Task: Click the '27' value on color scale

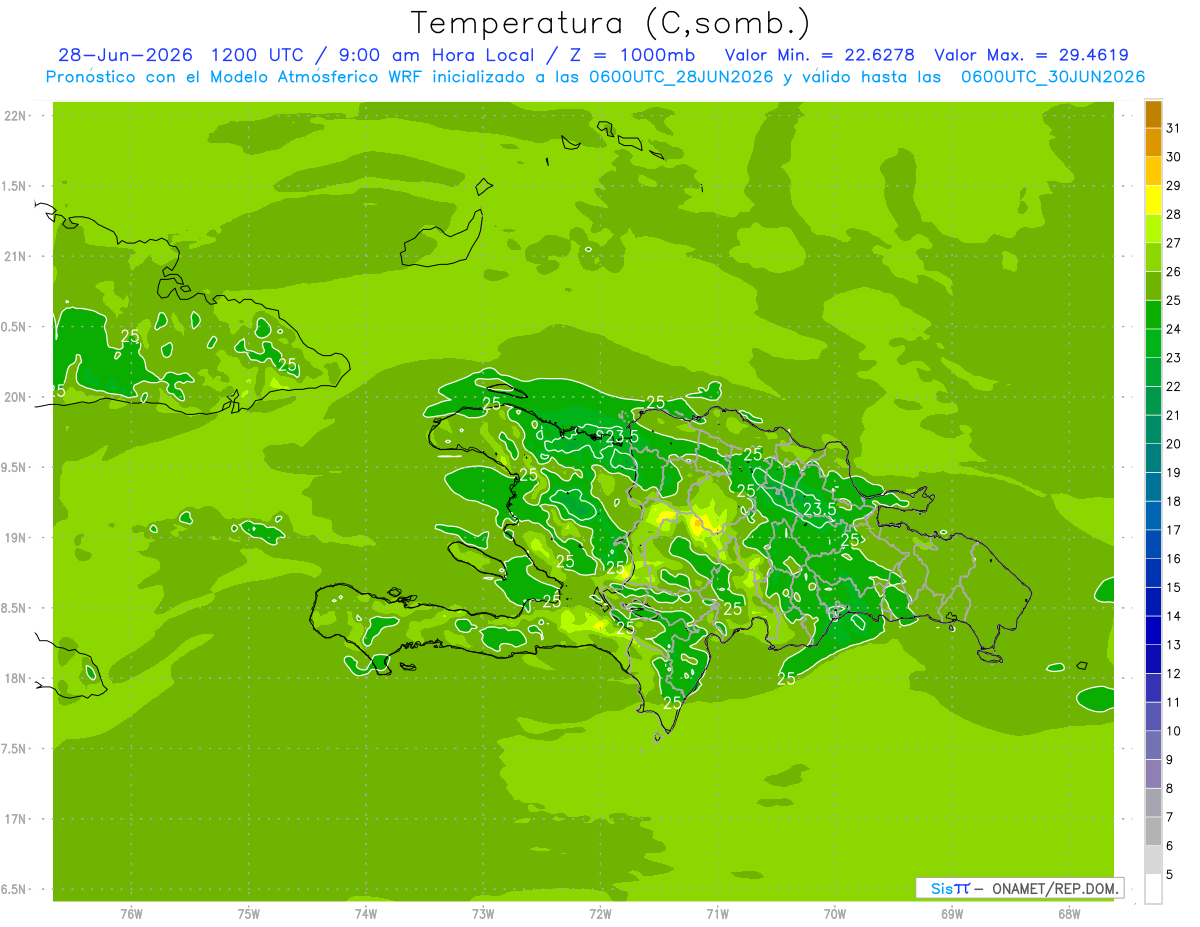Action: (1173, 243)
